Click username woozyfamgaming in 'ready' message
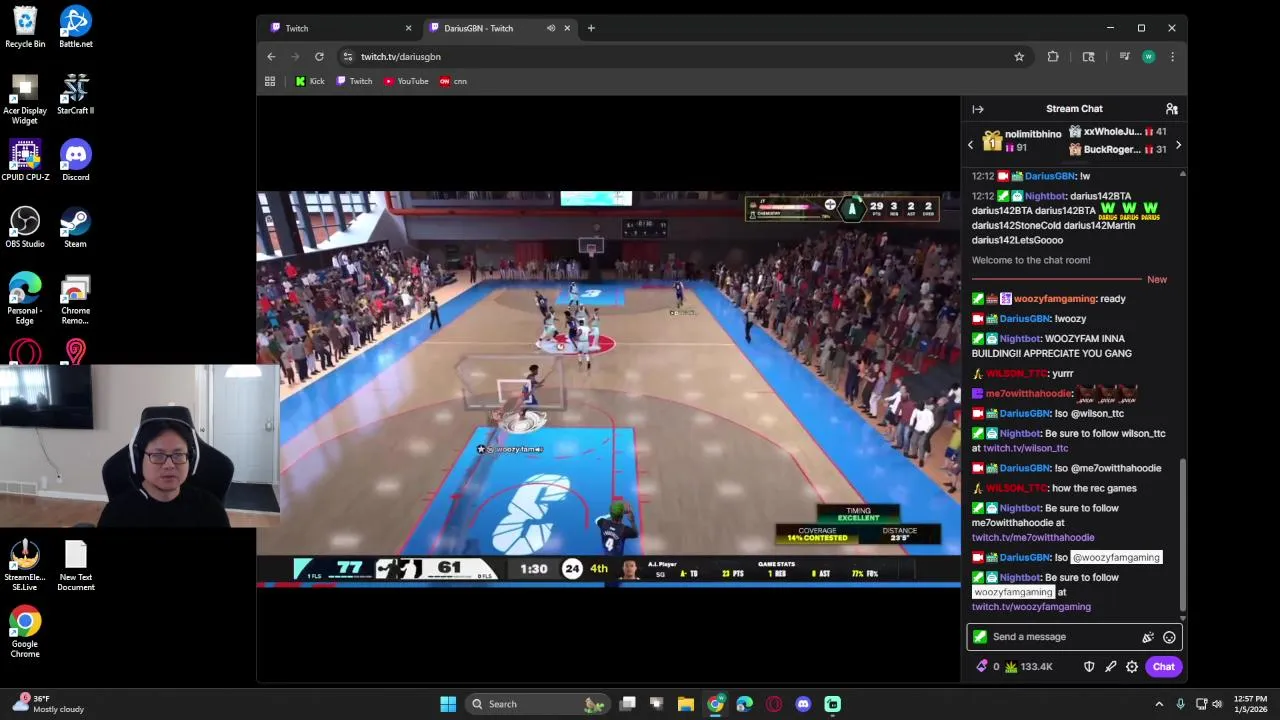 click(1055, 299)
